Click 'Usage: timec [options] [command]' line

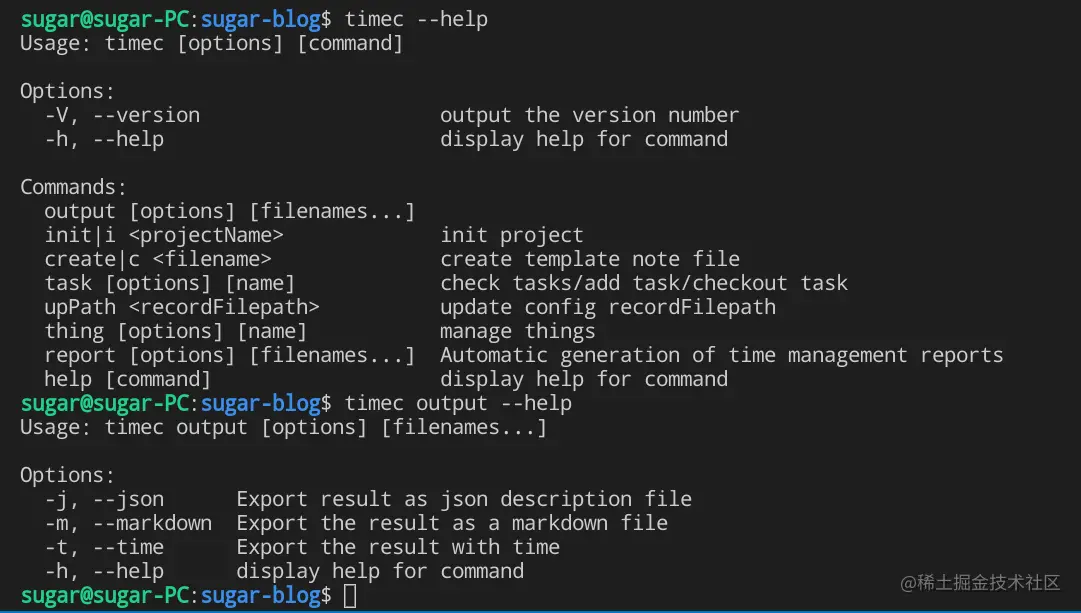[x=211, y=43]
